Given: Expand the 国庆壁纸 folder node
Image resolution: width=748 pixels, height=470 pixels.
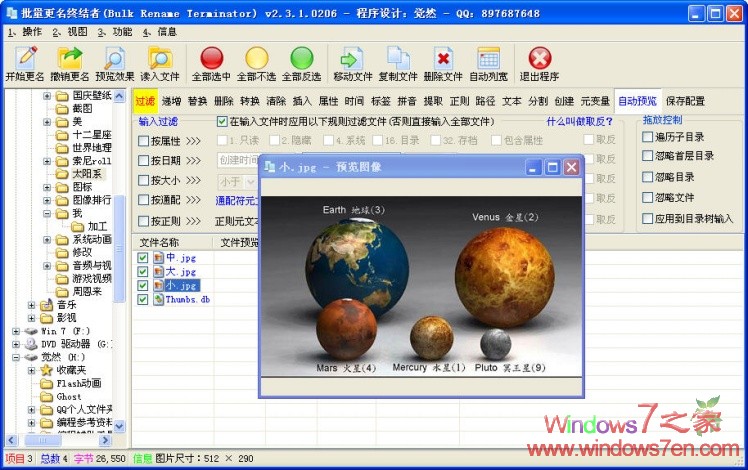Looking at the screenshot, I should [47, 95].
